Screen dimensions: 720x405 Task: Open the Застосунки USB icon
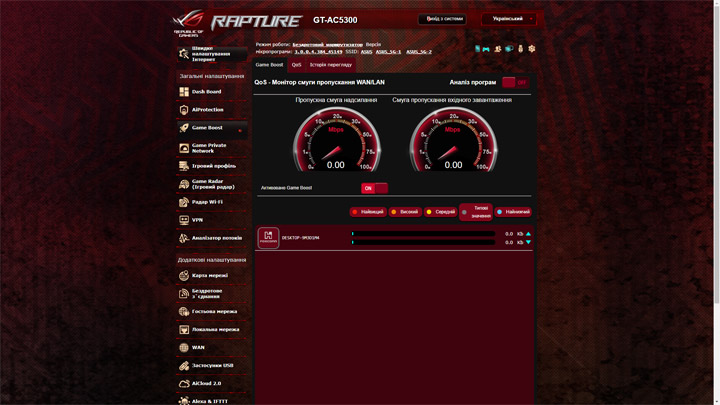(x=184, y=366)
